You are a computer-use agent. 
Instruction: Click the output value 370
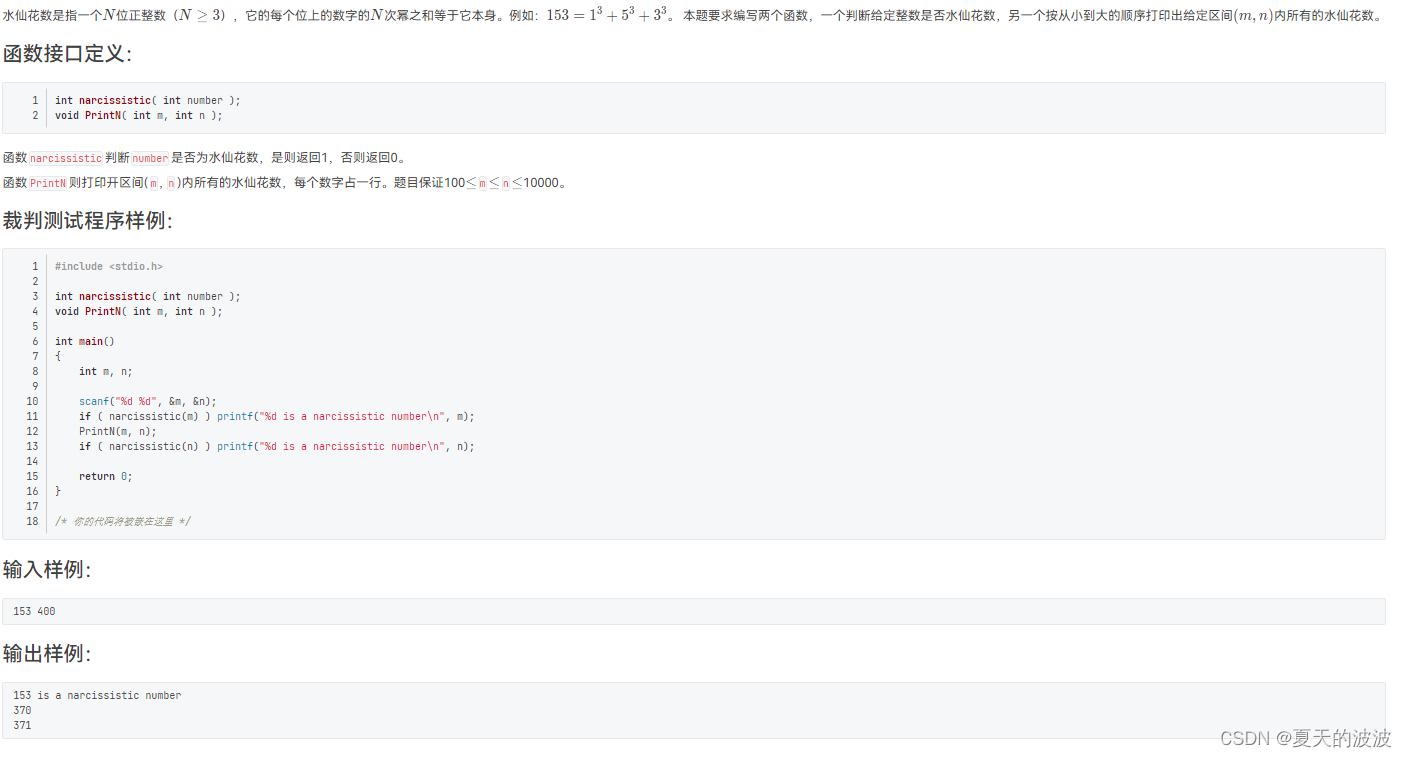[22, 710]
